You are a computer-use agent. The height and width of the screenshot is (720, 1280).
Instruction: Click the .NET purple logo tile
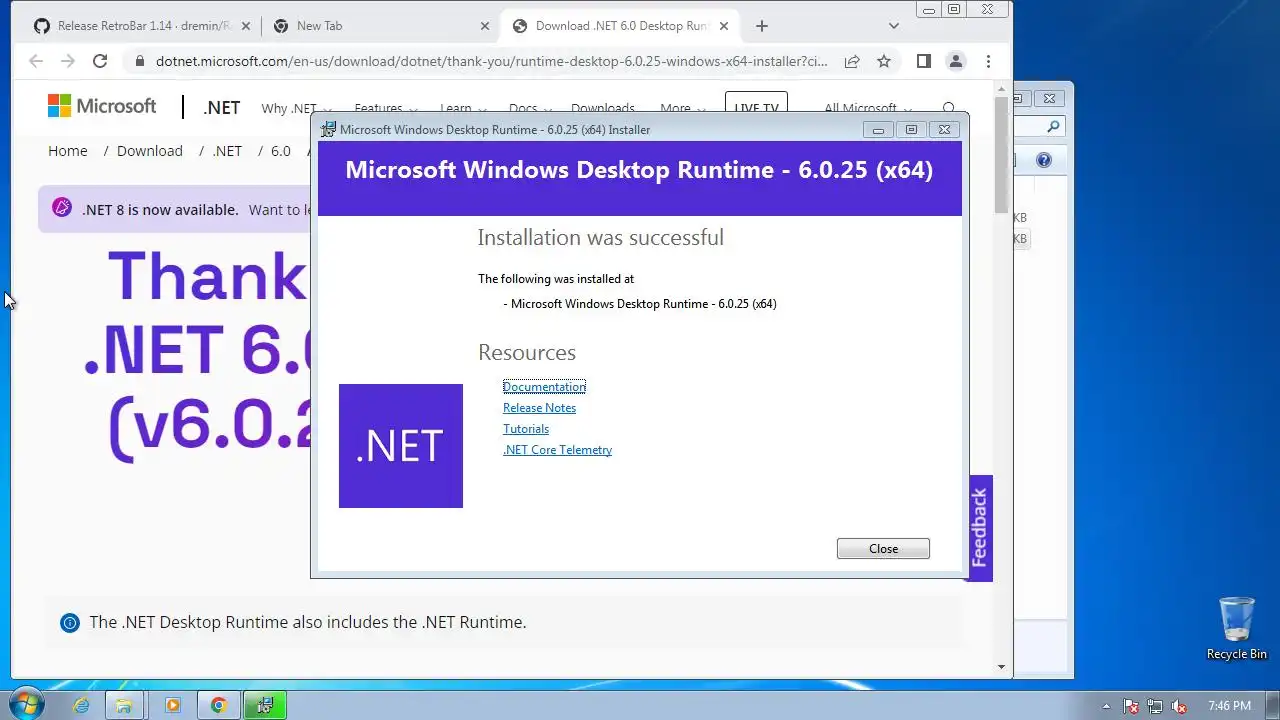point(401,446)
